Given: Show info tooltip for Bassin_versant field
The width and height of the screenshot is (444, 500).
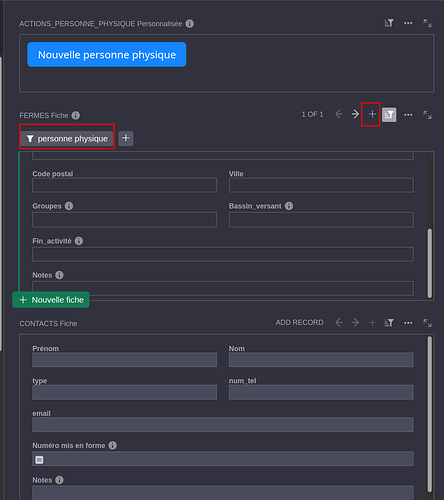Looking at the screenshot, I should [289, 206].
